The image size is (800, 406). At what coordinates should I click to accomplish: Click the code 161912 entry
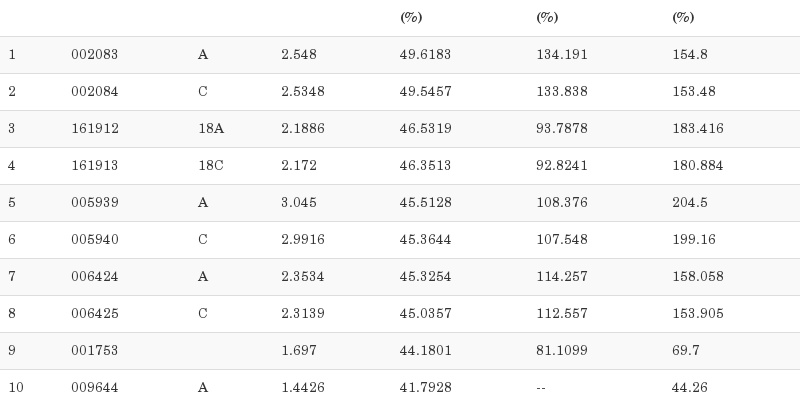pyautogui.click(x=94, y=129)
